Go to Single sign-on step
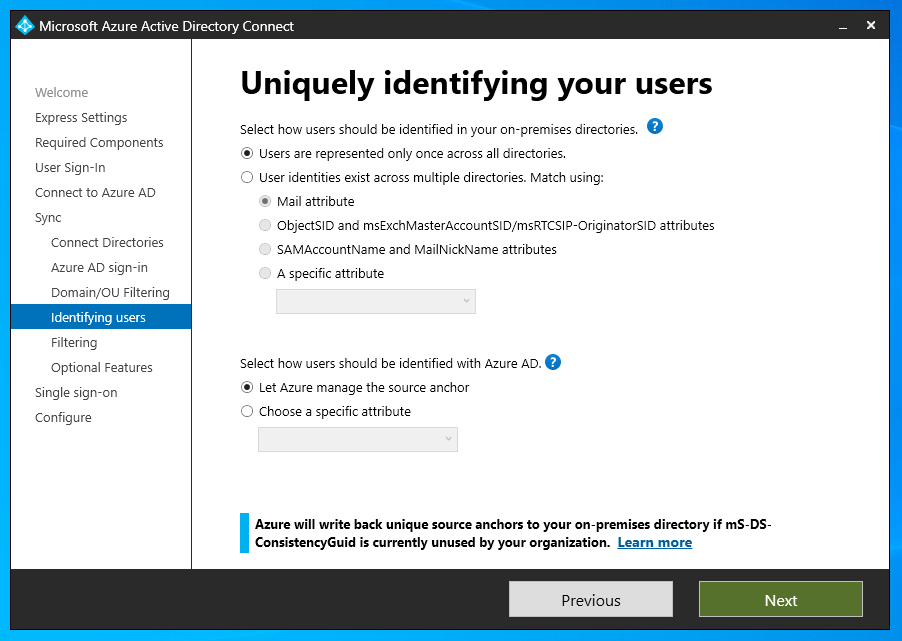Image resolution: width=902 pixels, height=641 pixels. (x=76, y=392)
